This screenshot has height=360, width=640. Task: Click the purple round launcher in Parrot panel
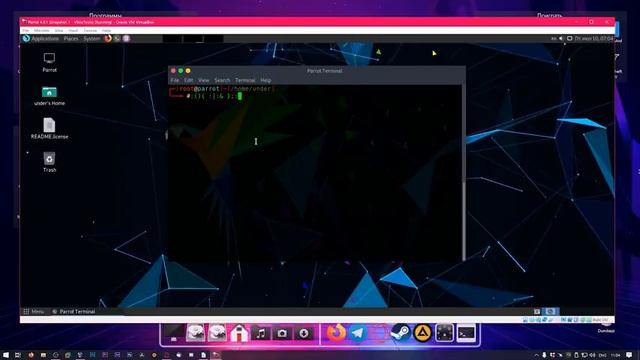pyautogui.click(x=126, y=38)
